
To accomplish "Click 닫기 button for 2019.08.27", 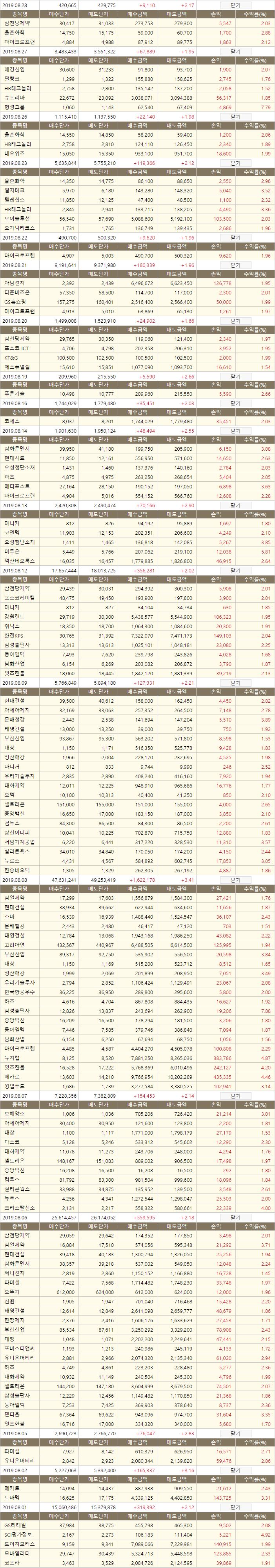I will click(235, 52).
